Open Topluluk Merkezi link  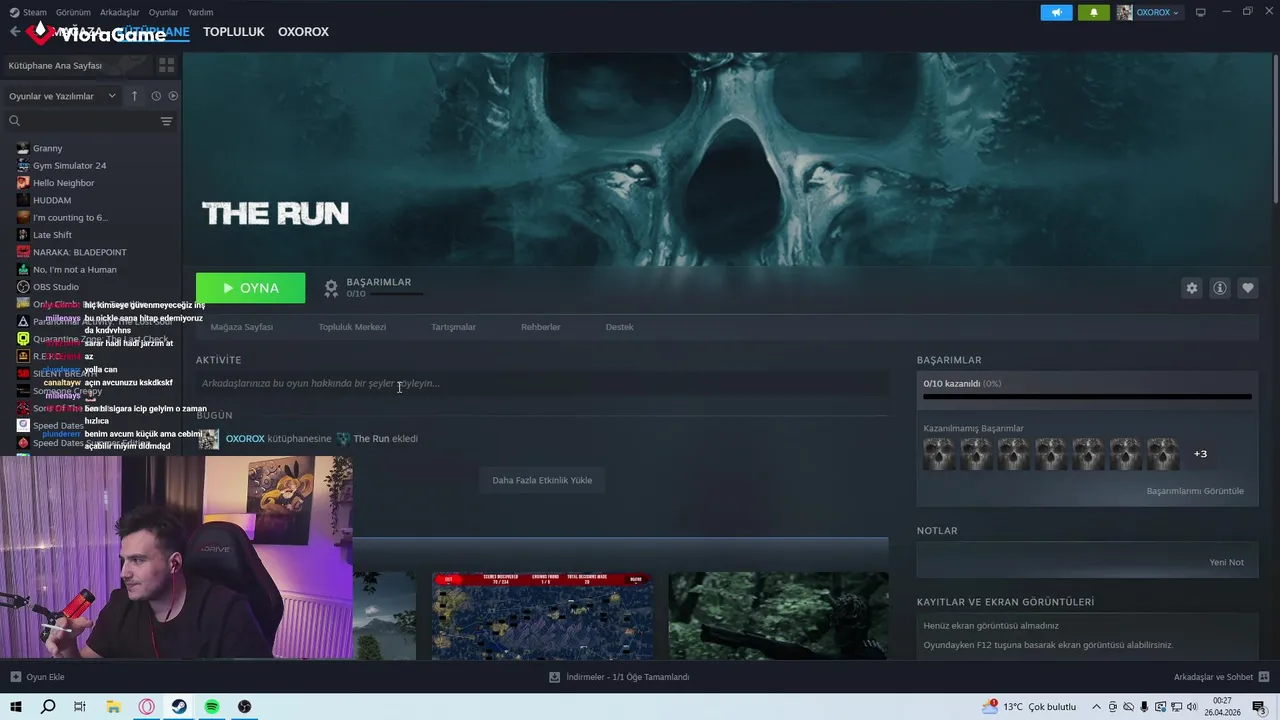tap(352, 327)
